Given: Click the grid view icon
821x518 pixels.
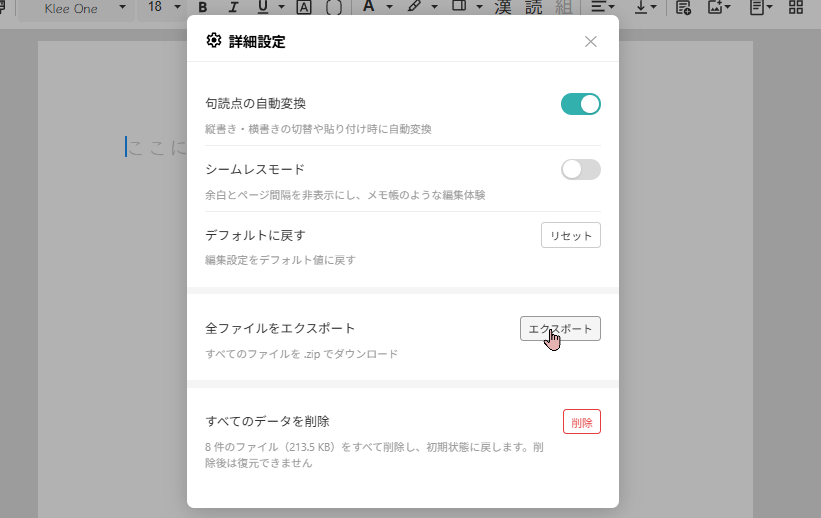Looking at the screenshot, I should (796, 7).
